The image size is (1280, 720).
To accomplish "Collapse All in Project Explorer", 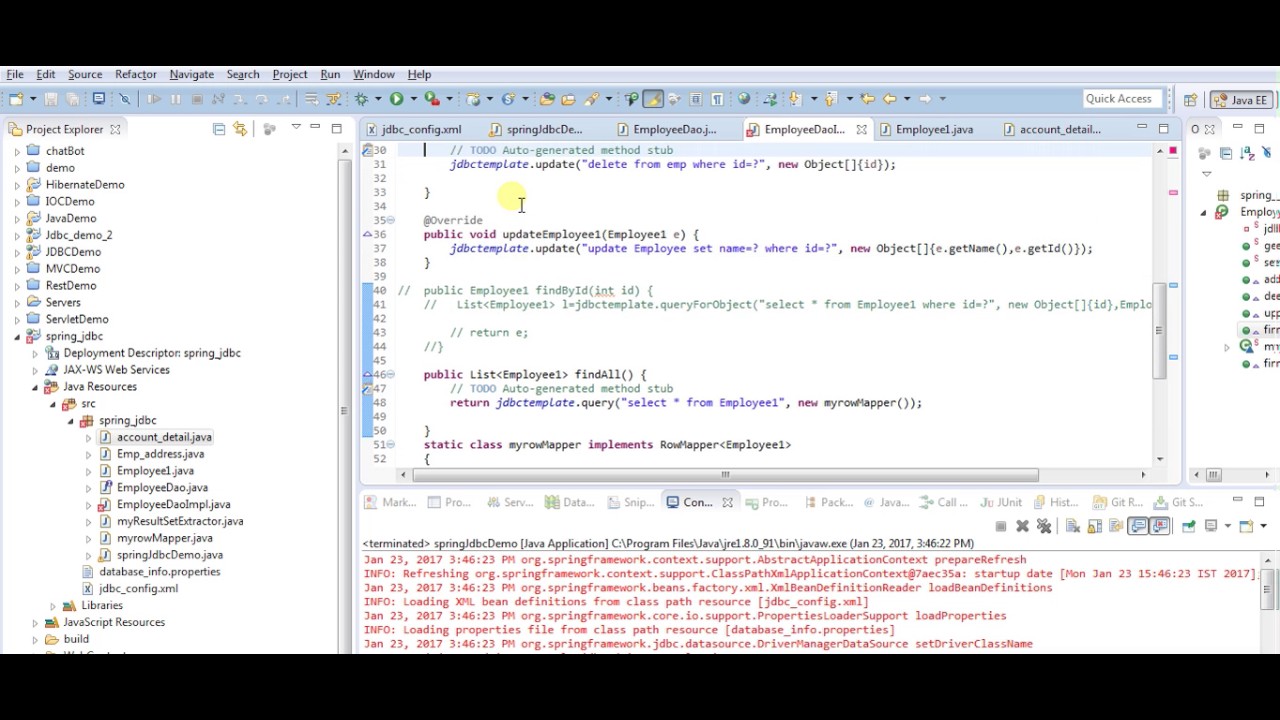I will pyautogui.click(x=219, y=129).
